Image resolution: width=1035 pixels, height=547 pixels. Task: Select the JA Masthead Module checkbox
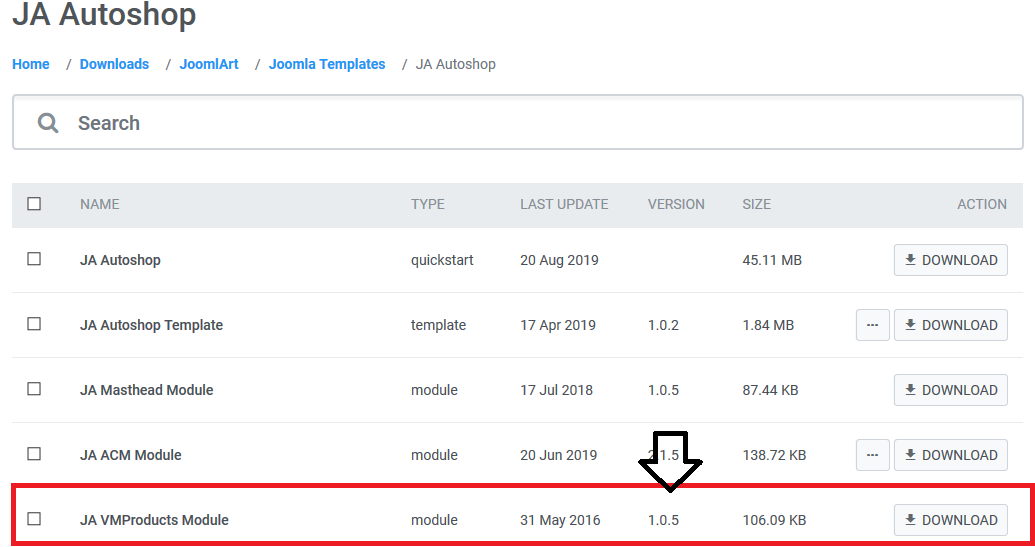(34, 389)
